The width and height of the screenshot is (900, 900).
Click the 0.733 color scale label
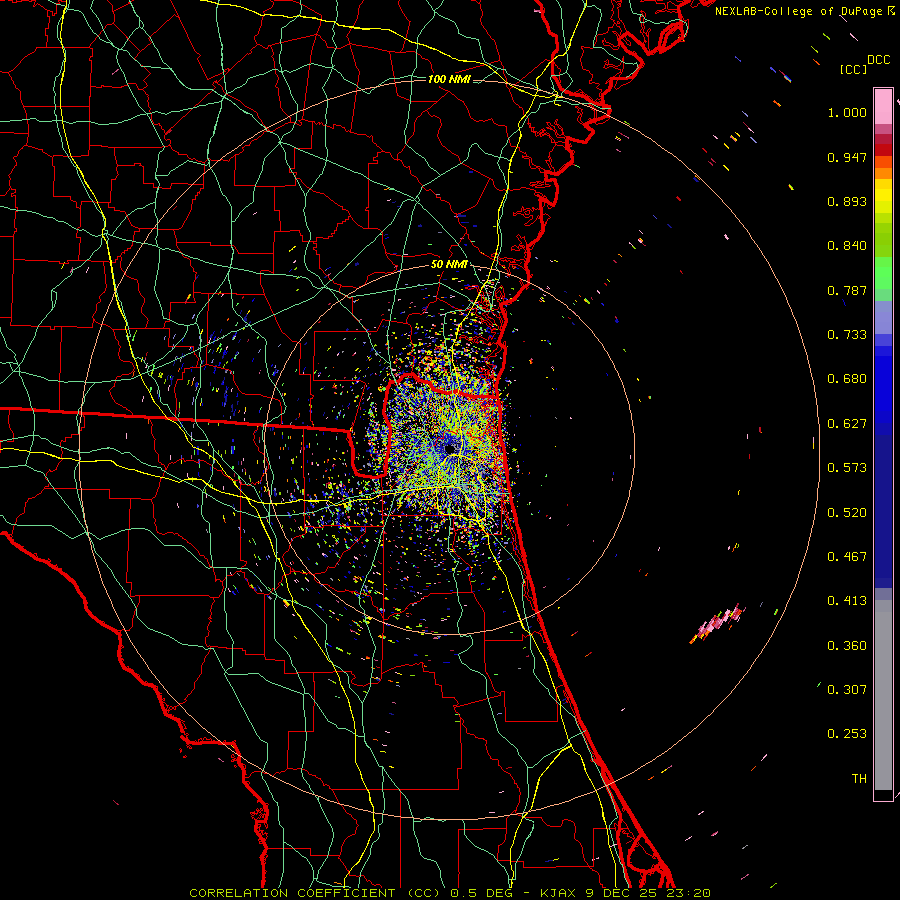pyautogui.click(x=847, y=335)
